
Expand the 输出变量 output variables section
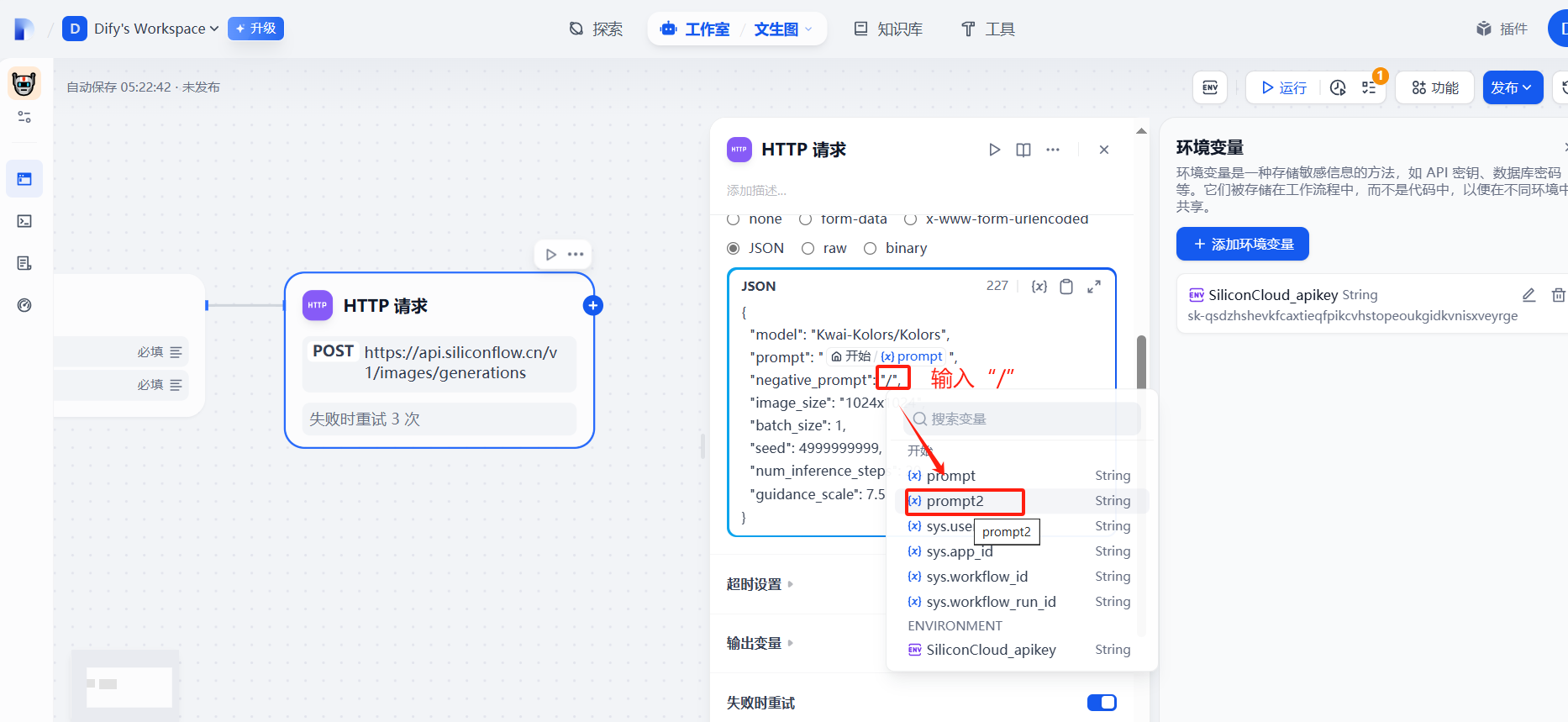click(x=760, y=643)
